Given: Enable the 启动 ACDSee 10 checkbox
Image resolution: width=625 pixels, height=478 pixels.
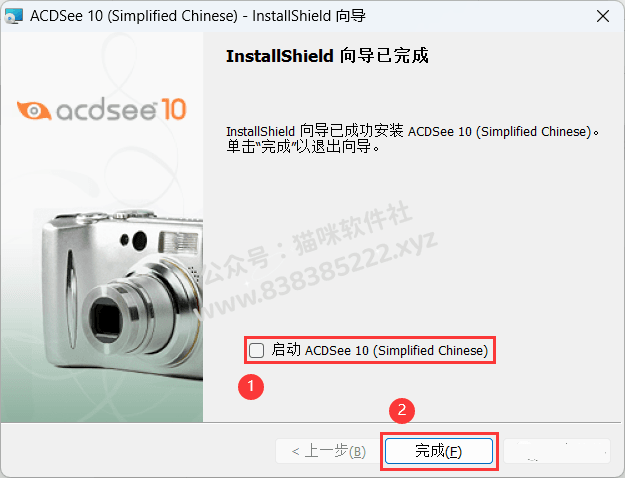Looking at the screenshot, I should tap(256, 350).
